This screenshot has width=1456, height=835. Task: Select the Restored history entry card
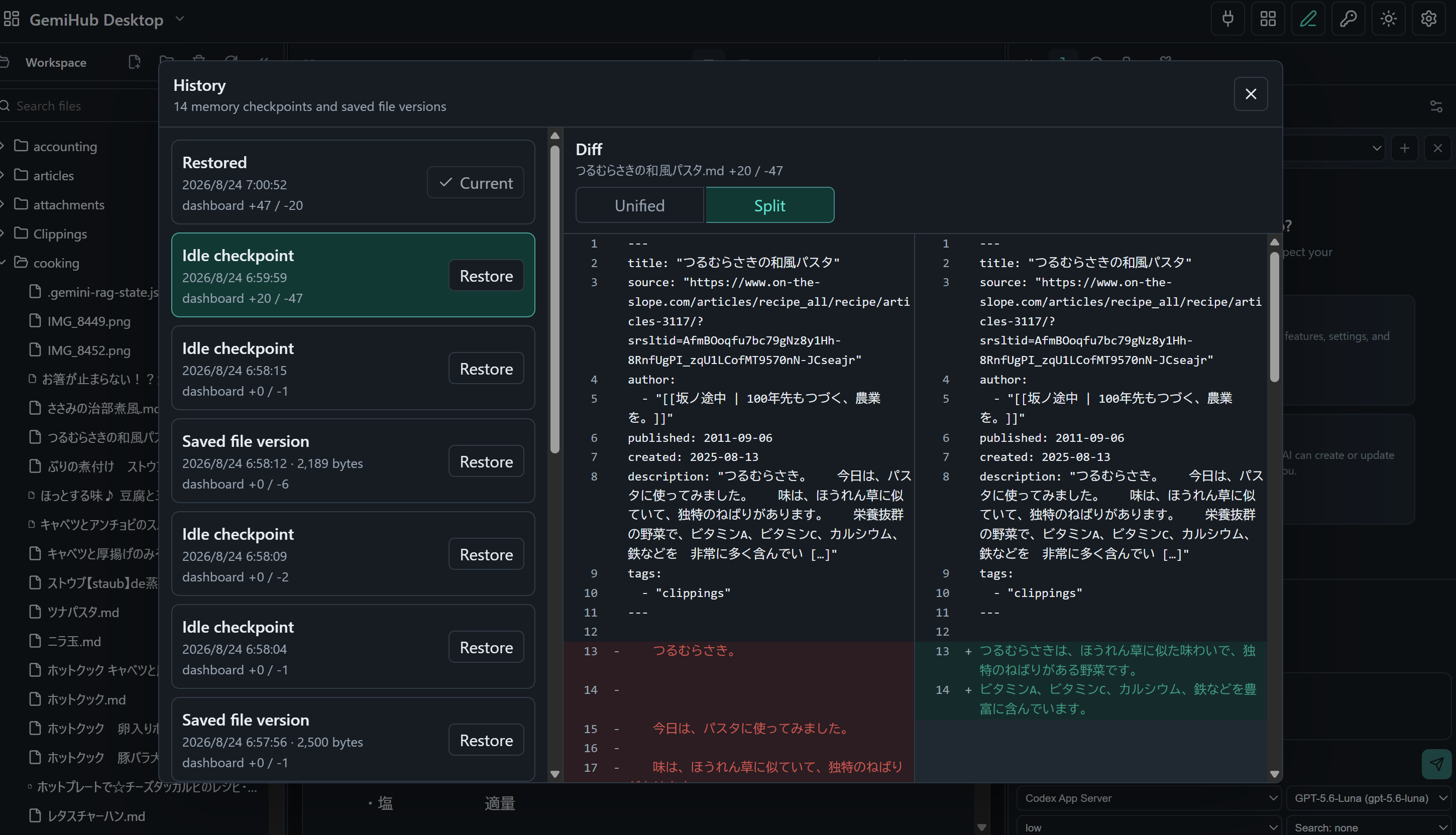click(x=353, y=182)
